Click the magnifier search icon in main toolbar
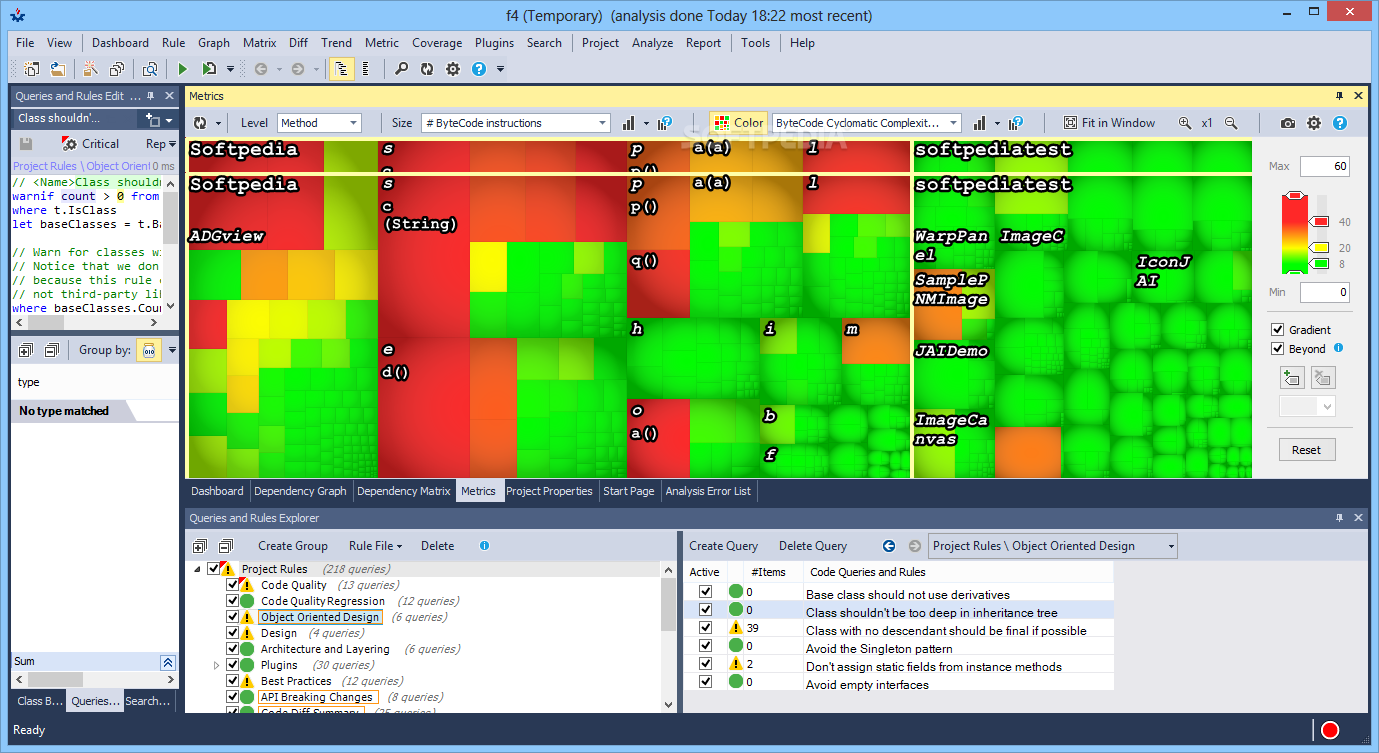The width and height of the screenshot is (1379, 753). pyautogui.click(x=401, y=69)
